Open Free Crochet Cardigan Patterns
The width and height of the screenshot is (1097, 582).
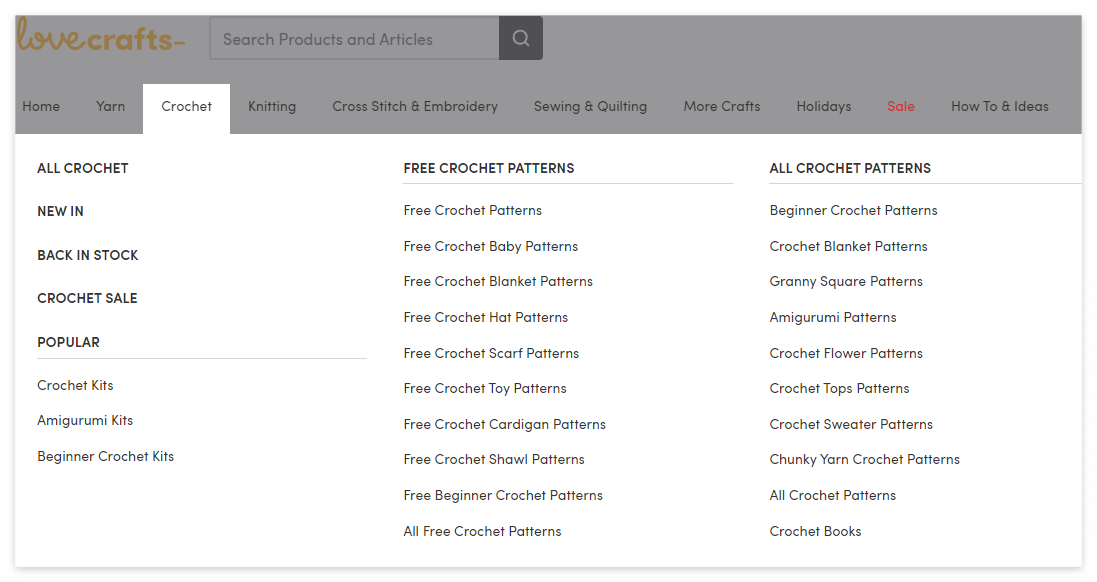(505, 424)
